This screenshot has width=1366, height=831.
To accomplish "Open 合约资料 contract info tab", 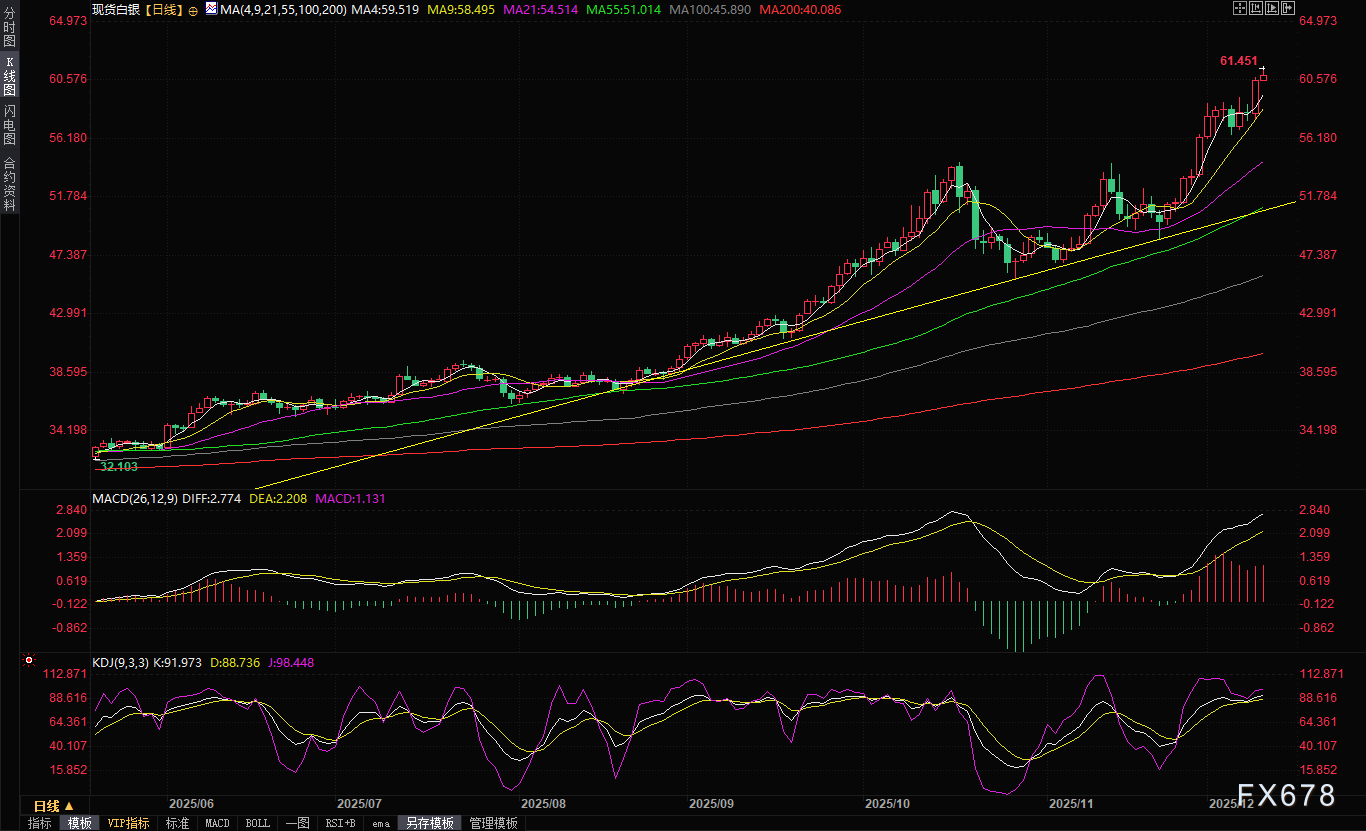I will pyautogui.click(x=9, y=183).
